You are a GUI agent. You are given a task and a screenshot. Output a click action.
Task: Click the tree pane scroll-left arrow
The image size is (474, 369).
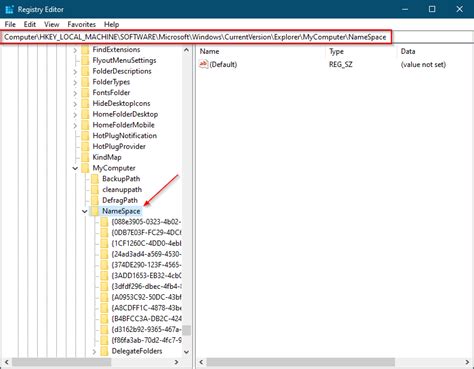click(6, 362)
